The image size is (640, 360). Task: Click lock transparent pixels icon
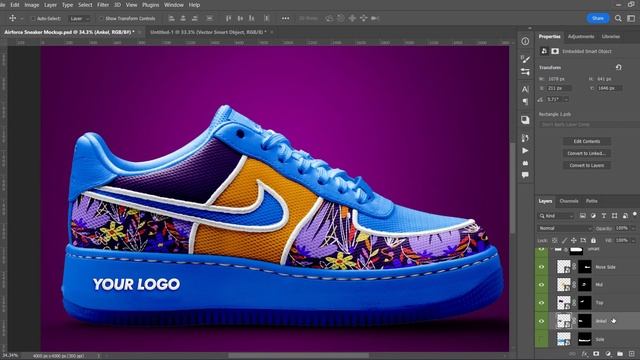pyautogui.click(x=555, y=240)
